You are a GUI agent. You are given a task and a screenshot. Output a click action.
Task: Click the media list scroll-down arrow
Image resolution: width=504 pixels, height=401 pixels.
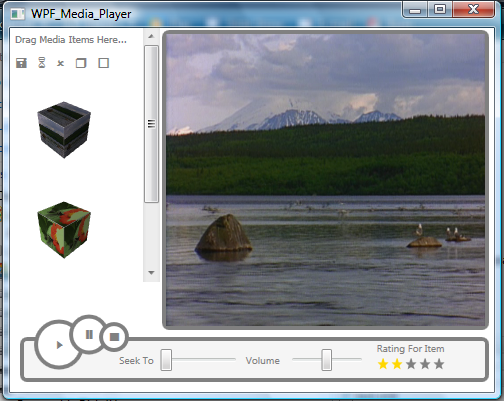151,273
